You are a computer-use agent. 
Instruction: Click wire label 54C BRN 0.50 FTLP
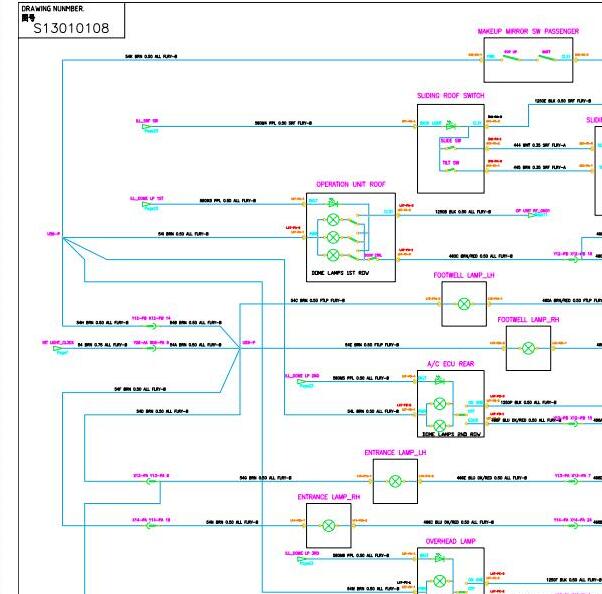[318, 300]
